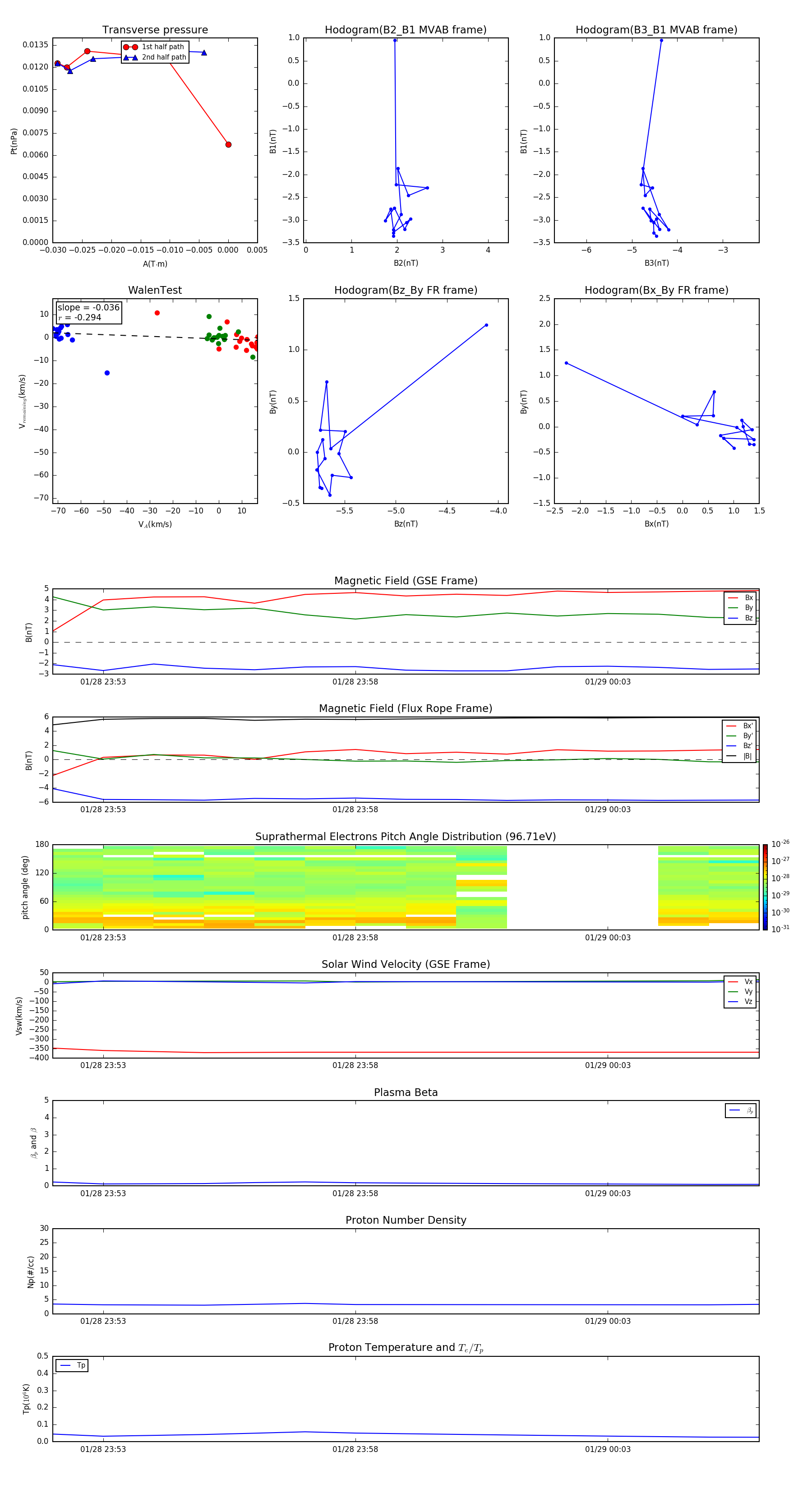
Task: Select "Bz'" in Flux Rope Frame legend
Action: [x=739, y=746]
